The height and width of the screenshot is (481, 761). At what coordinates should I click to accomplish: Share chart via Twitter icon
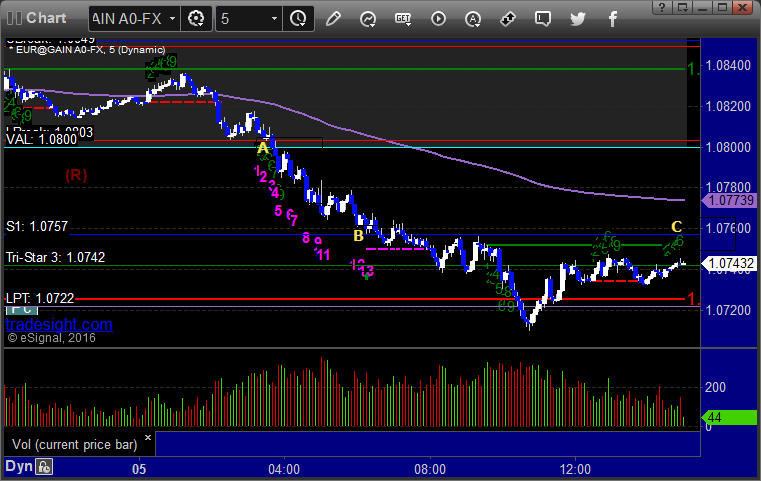[x=578, y=19]
